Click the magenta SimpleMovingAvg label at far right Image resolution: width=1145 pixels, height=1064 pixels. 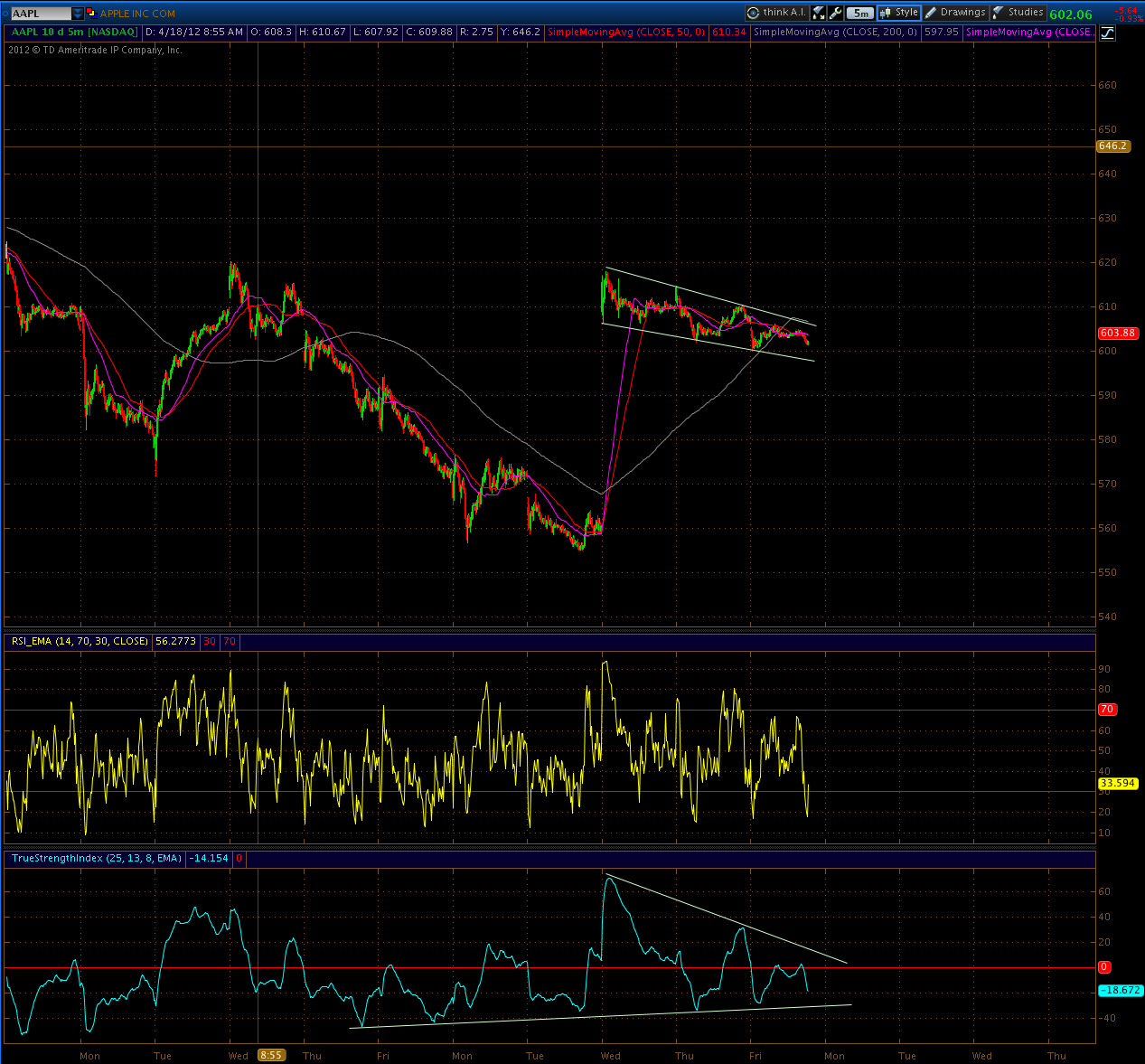pyautogui.click(x=1029, y=32)
